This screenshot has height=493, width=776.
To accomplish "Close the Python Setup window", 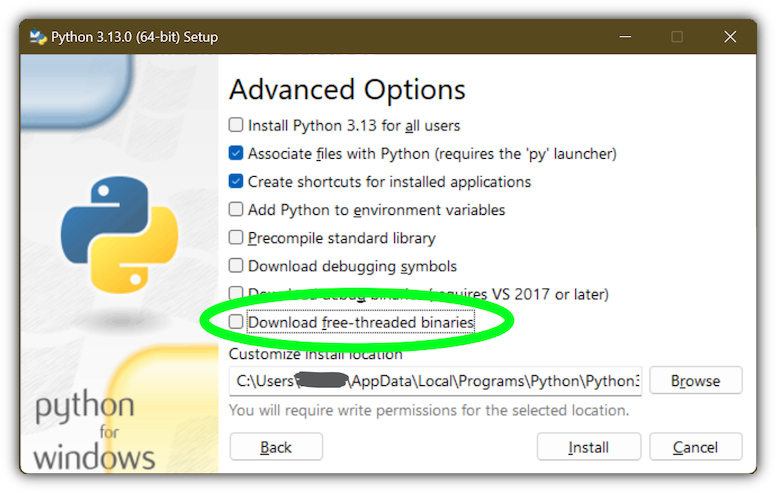I will point(730,37).
